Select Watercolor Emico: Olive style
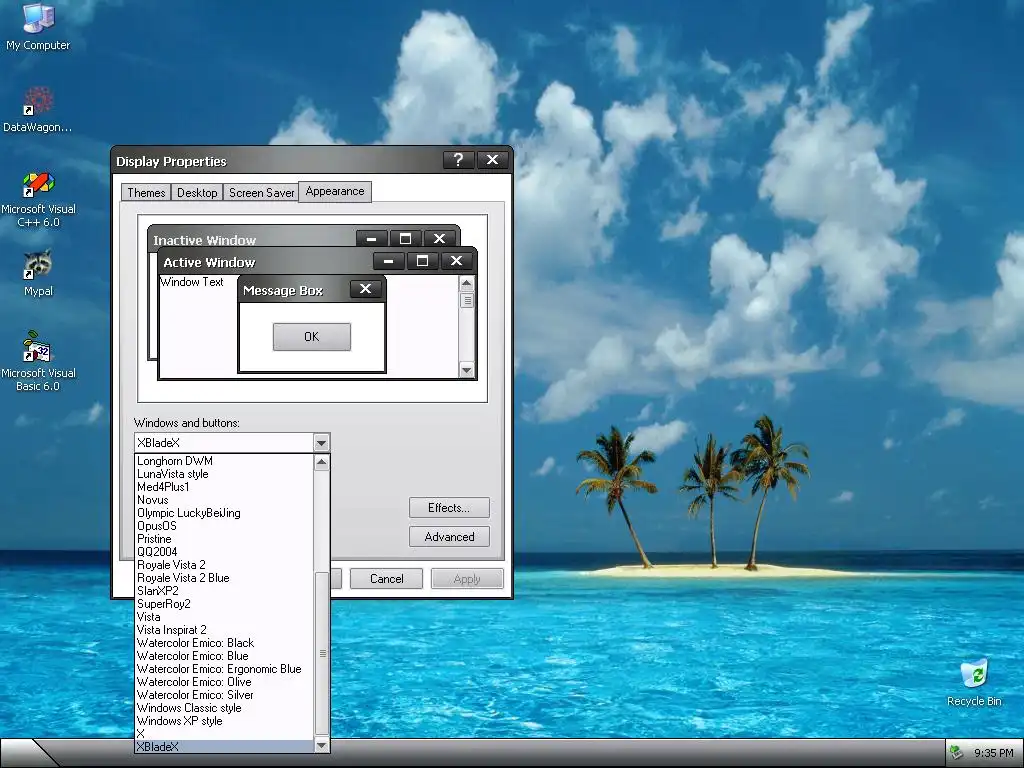The width and height of the screenshot is (1024, 768). click(224, 682)
